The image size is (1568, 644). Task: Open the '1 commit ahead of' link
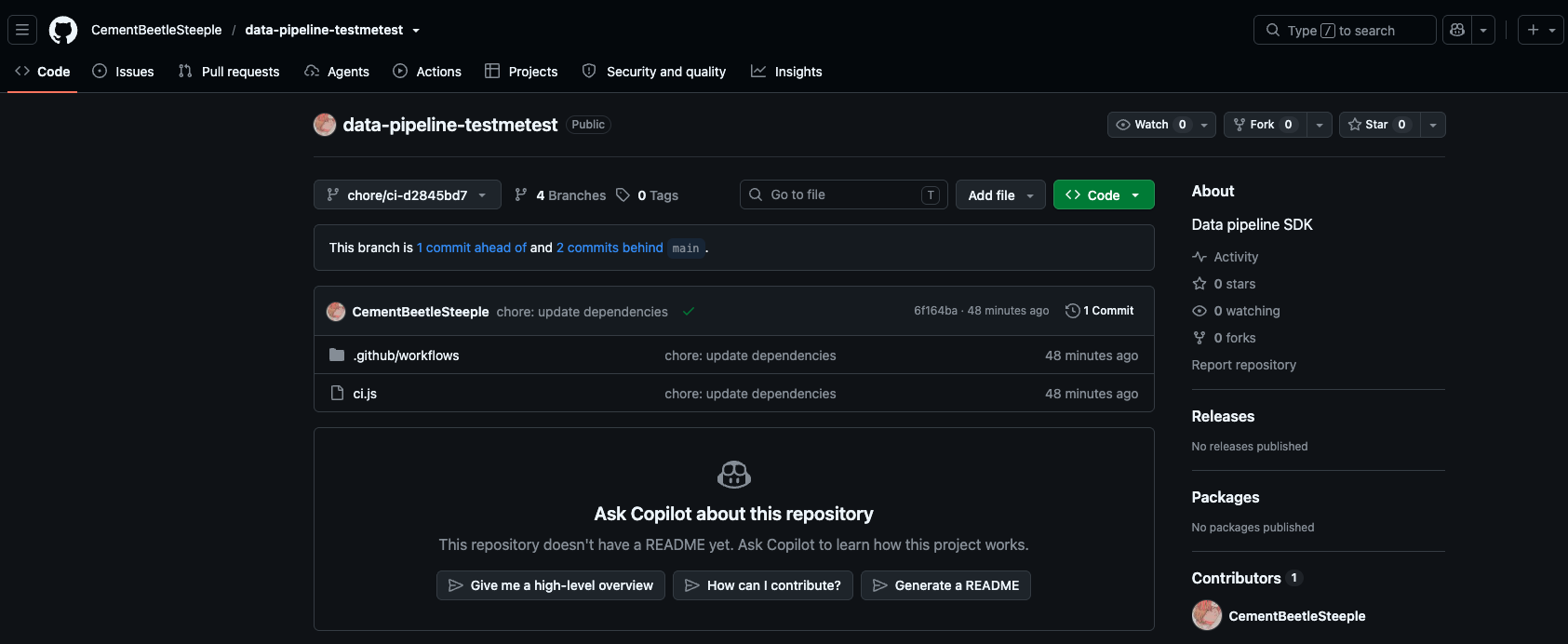(x=472, y=248)
